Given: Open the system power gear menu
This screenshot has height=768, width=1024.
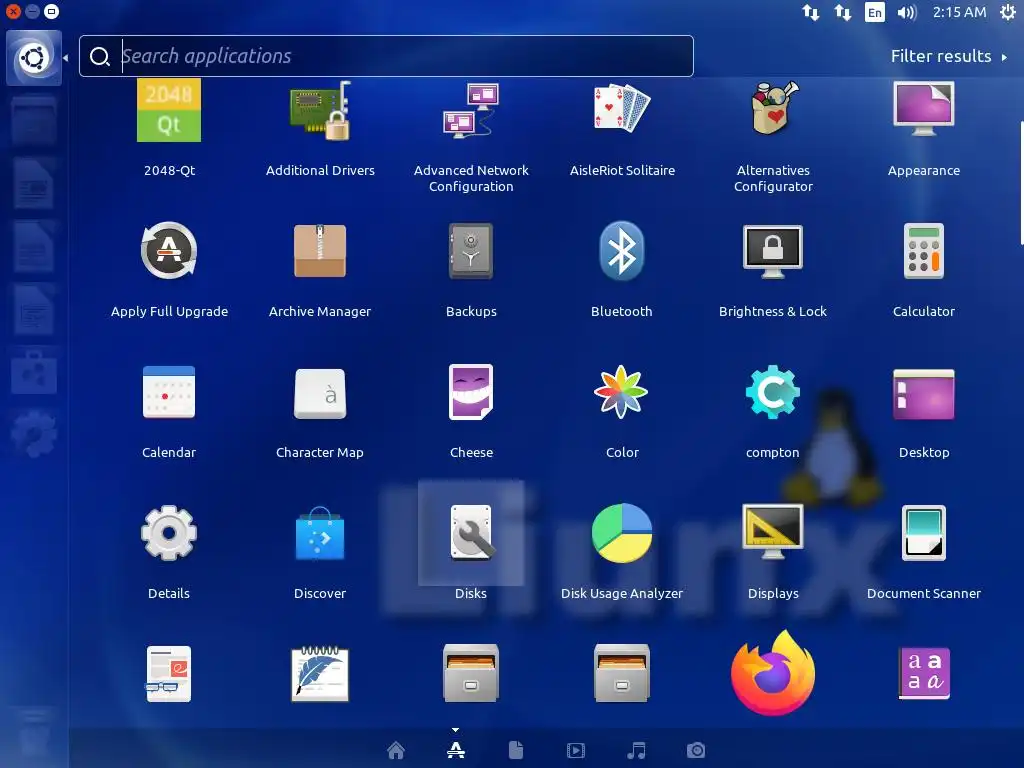Looking at the screenshot, I should [1008, 12].
